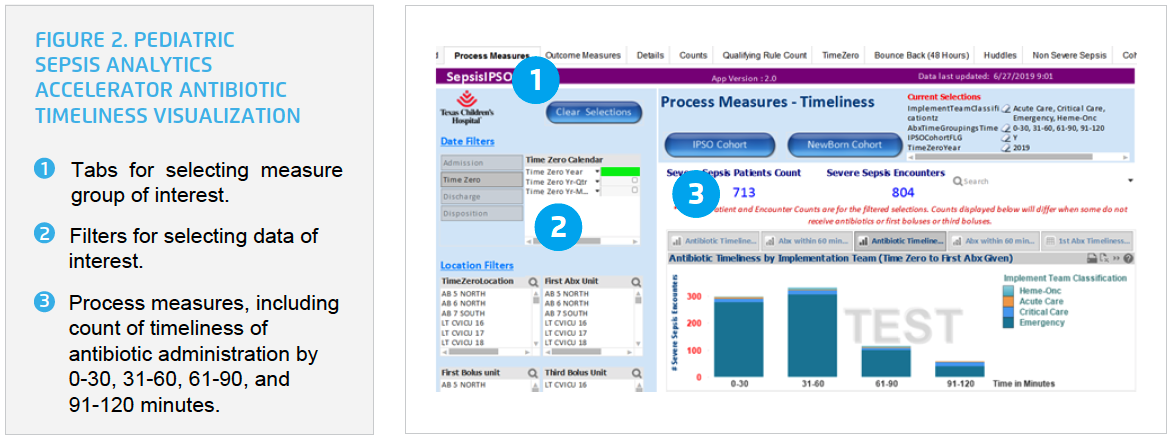Screen dimensions: 1173x438
Task: Click the Location Filters link
Action: click(x=477, y=265)
